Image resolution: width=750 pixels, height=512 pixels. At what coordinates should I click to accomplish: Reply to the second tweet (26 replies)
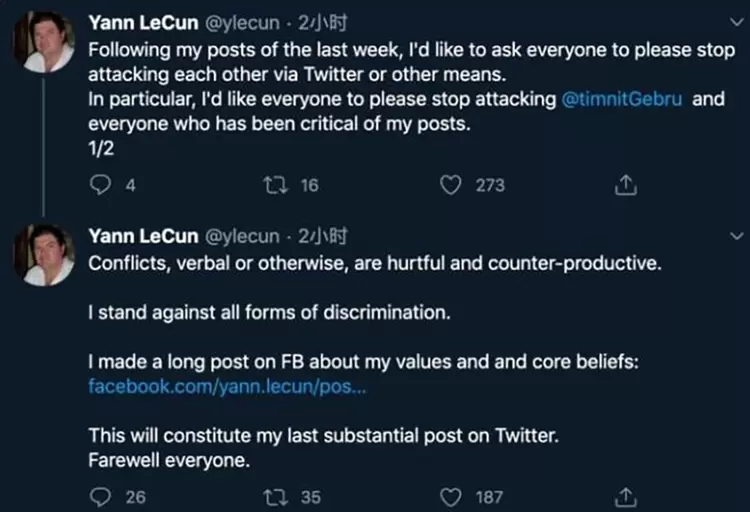click(x=99, y=496)
